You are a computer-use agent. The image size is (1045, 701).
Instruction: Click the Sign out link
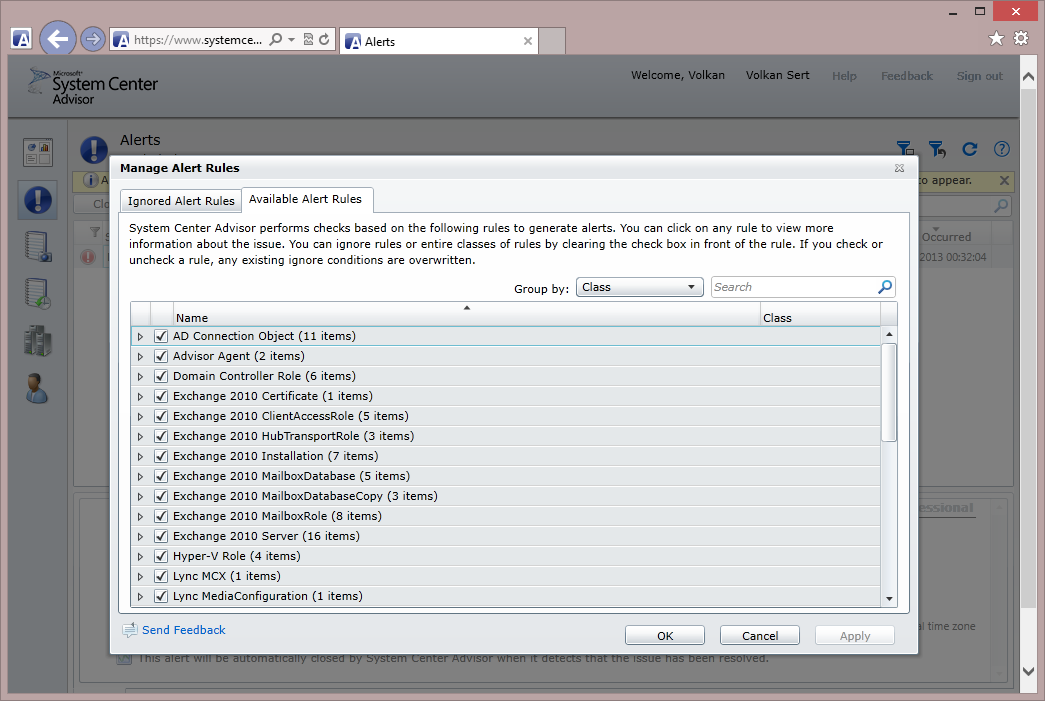point(980,76)
